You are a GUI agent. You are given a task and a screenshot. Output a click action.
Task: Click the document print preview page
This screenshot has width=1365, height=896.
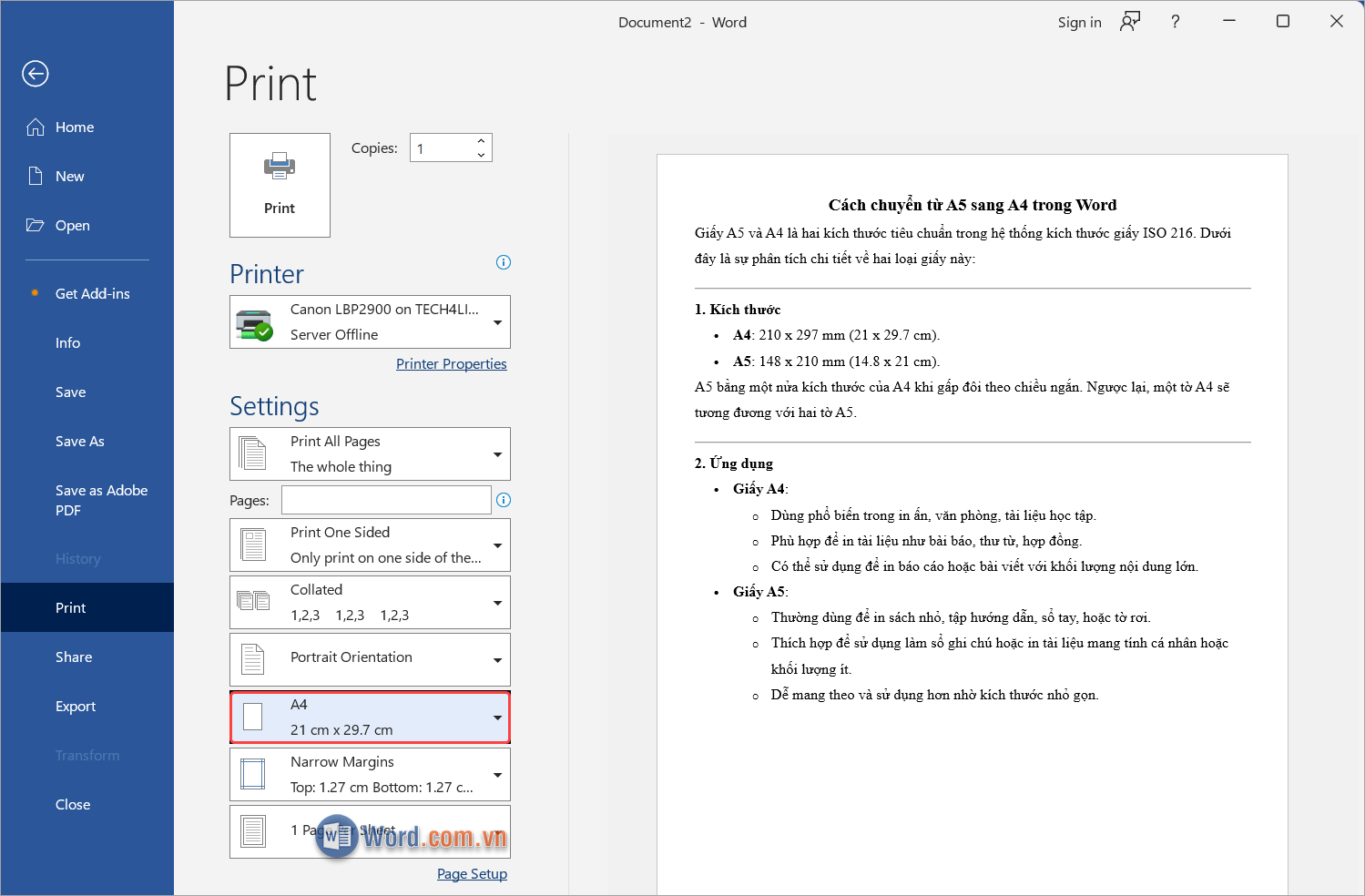coord(972,524)
